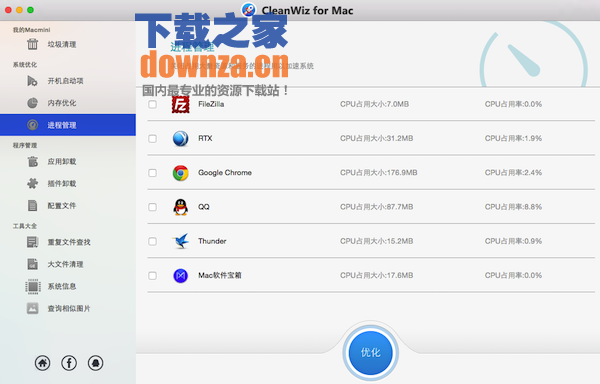Click the Thunder blue bird app icon
The image size is (600, 384).
click(181, 241)
